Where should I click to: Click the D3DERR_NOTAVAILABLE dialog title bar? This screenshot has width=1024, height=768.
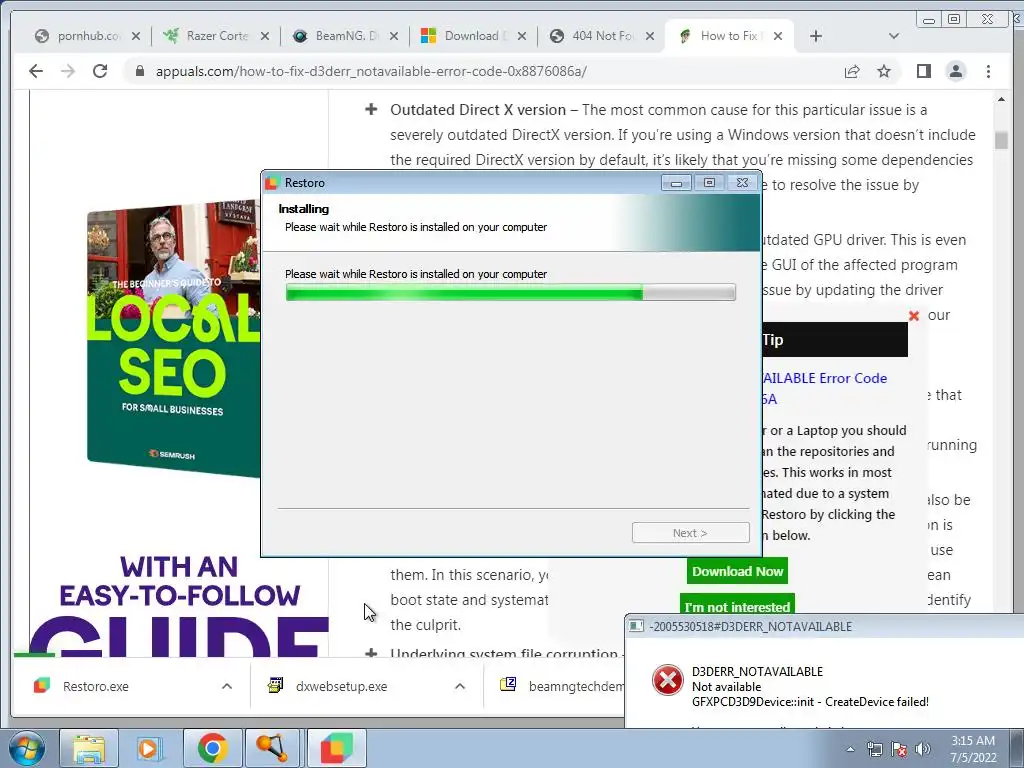(824, 626)
